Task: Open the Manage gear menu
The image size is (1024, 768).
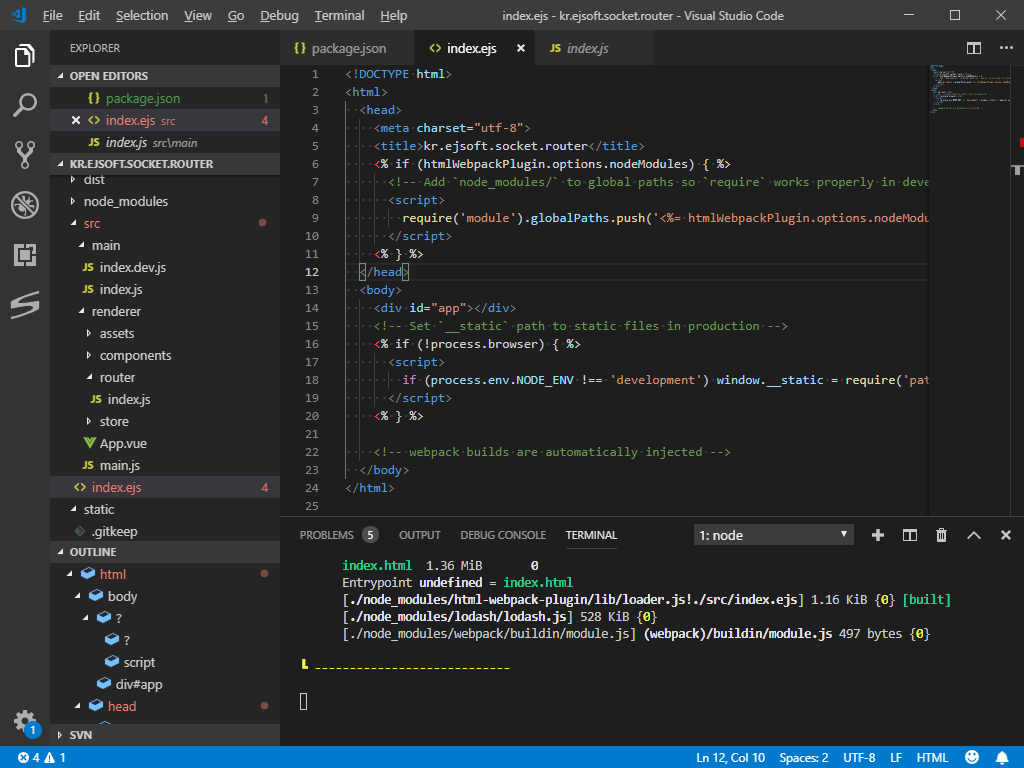Action: (25, 721)
